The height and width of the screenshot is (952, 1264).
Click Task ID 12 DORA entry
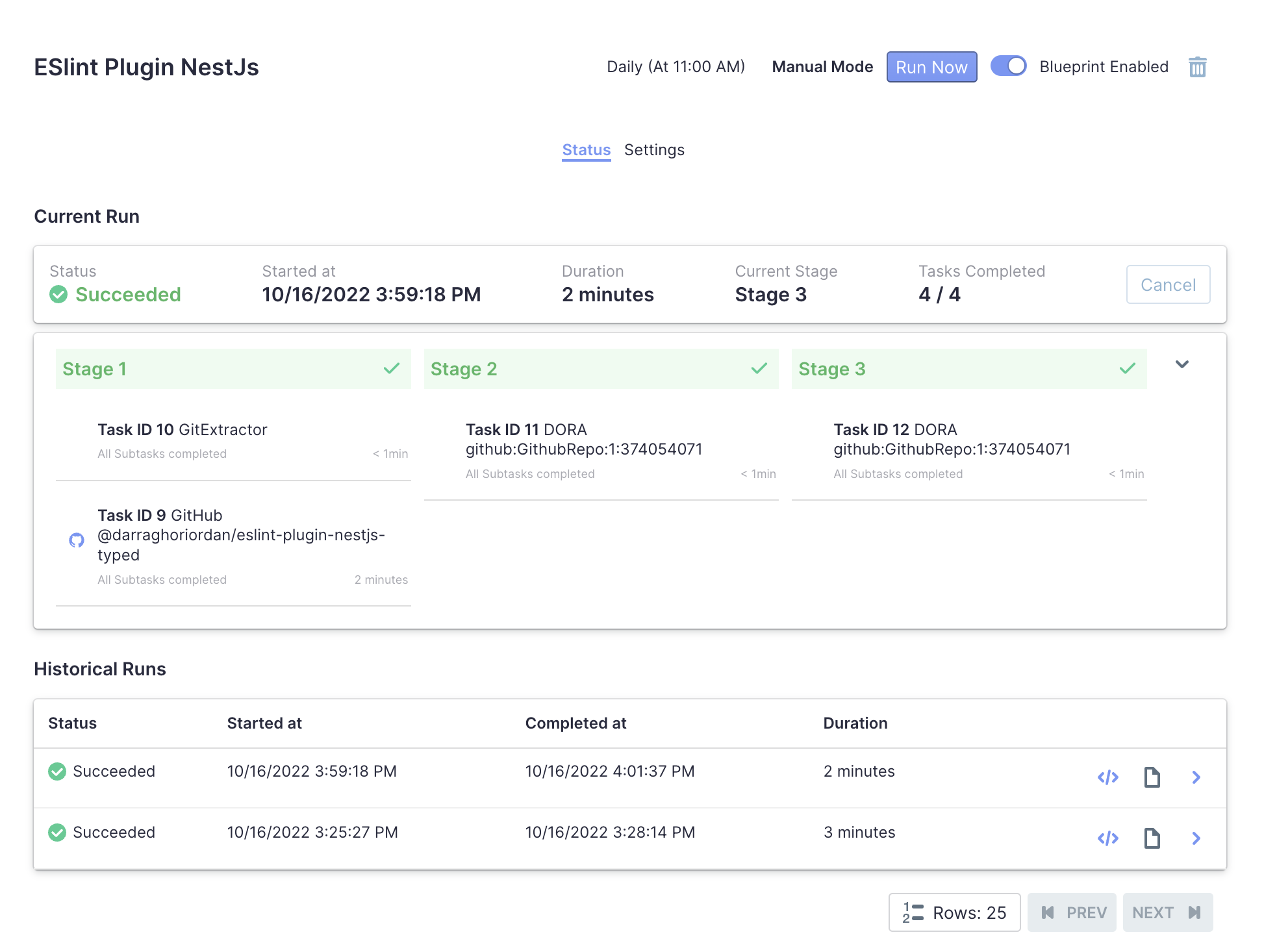(x=969, y=451)
